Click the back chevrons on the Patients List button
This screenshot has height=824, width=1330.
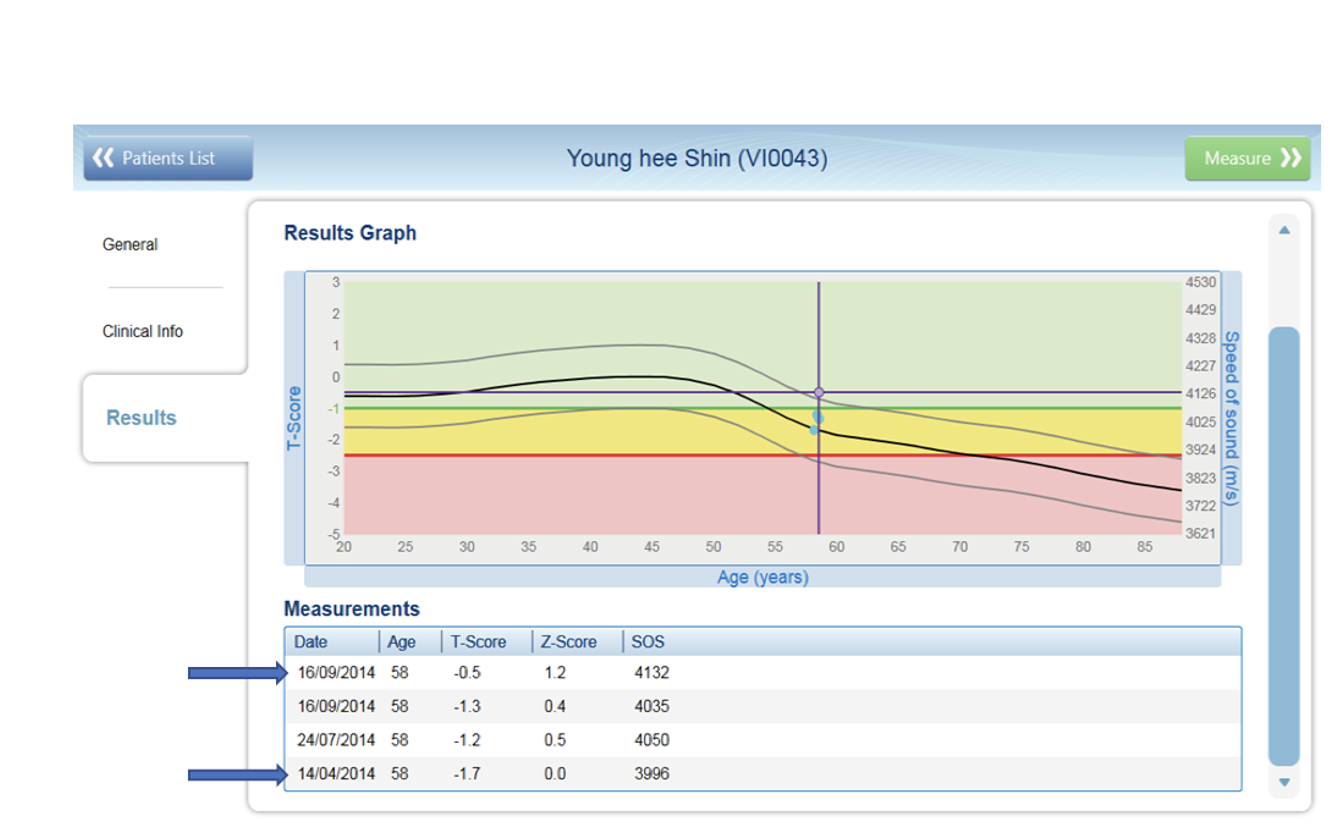[x=103, y=158]
